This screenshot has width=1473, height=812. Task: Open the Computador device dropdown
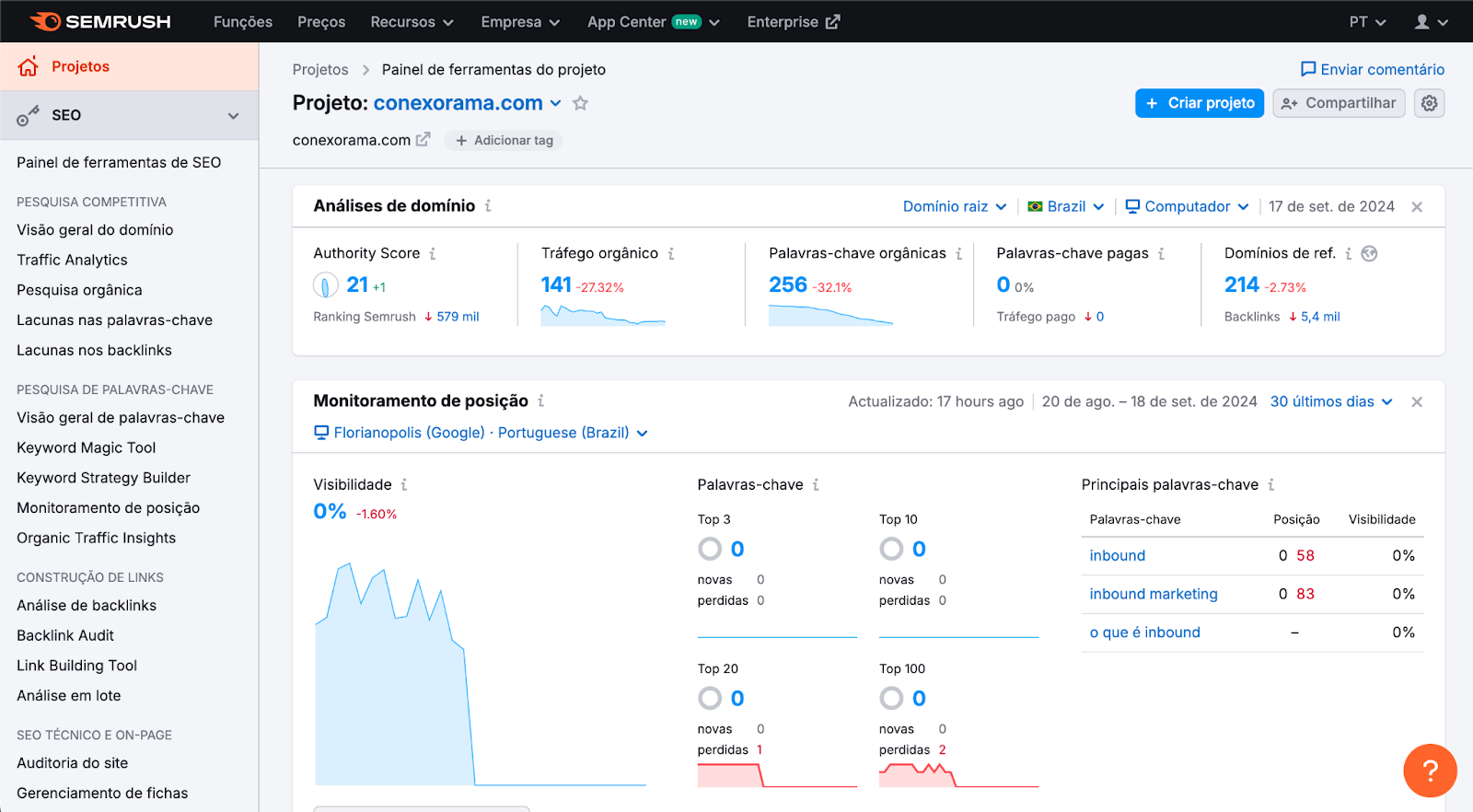[1187, 206]
